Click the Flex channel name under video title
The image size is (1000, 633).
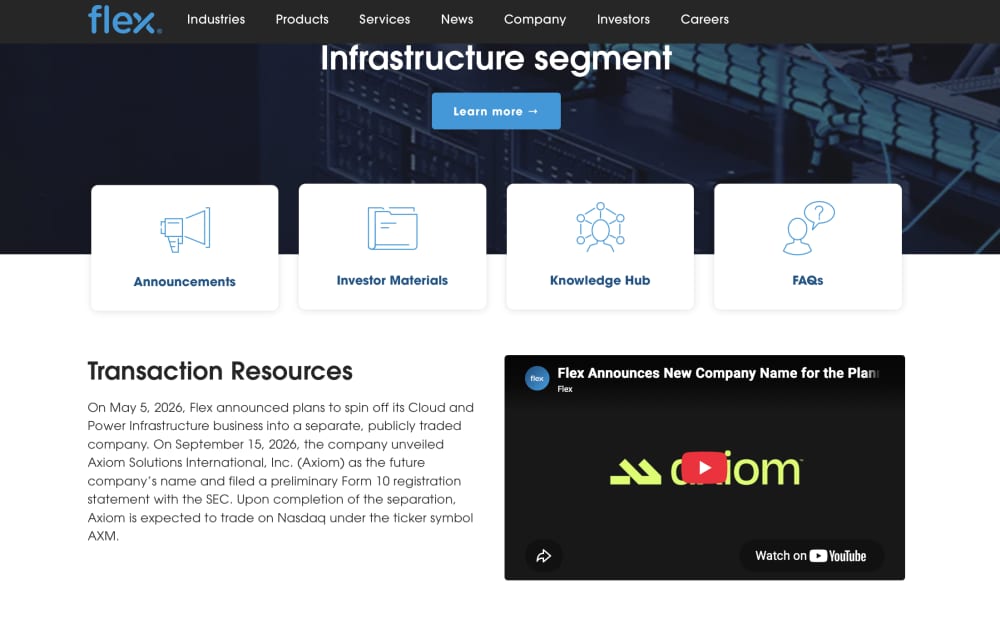pos(564,389)
